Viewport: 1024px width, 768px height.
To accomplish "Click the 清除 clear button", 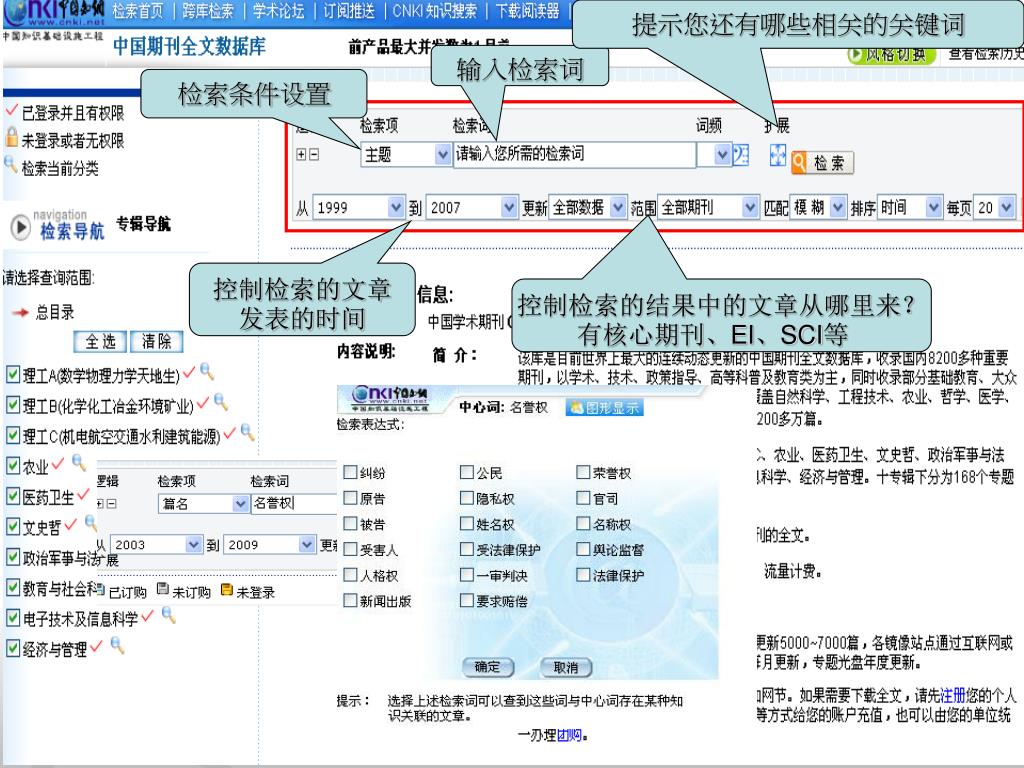I will [x=156, y=341].
